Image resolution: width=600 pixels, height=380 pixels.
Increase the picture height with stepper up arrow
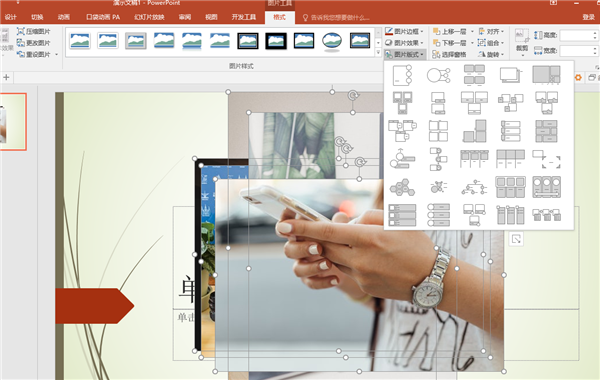[x=595, y=33]
